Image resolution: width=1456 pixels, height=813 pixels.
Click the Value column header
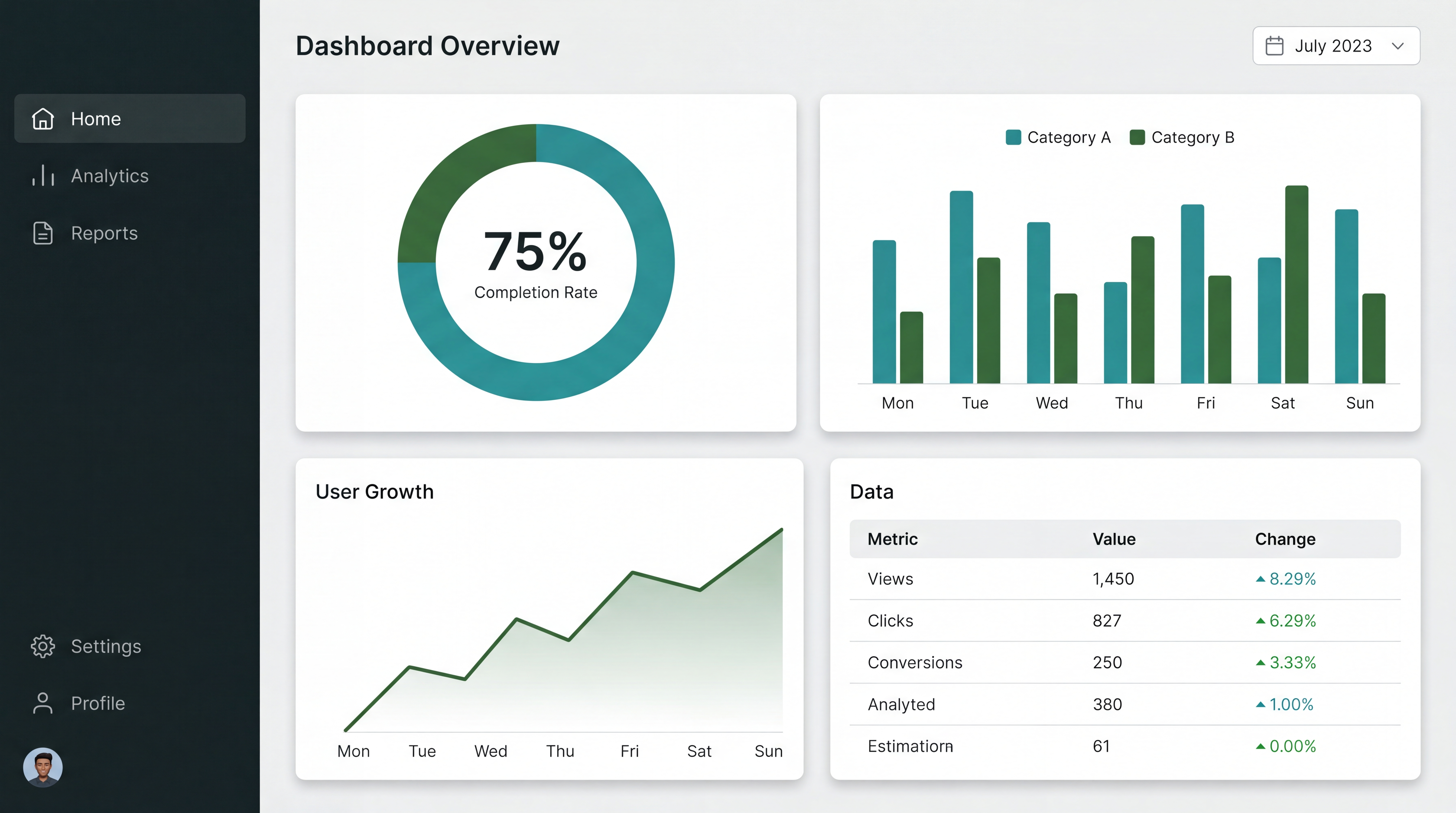click(x=1113, y=539)
